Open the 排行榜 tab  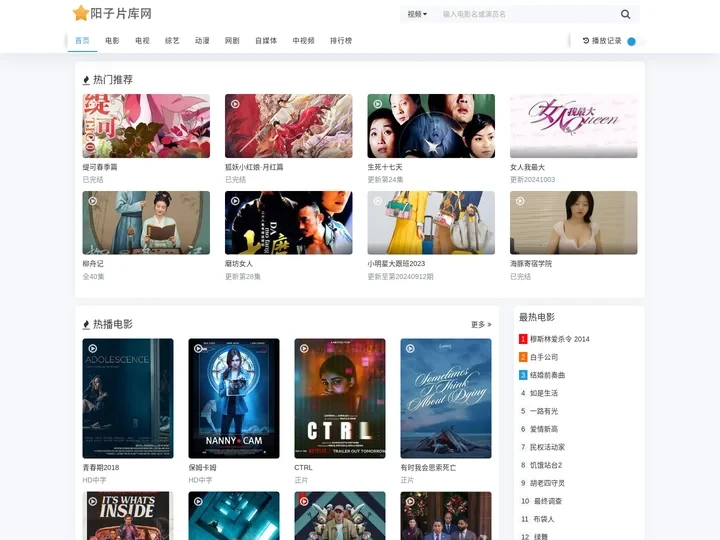pos(341,41)
